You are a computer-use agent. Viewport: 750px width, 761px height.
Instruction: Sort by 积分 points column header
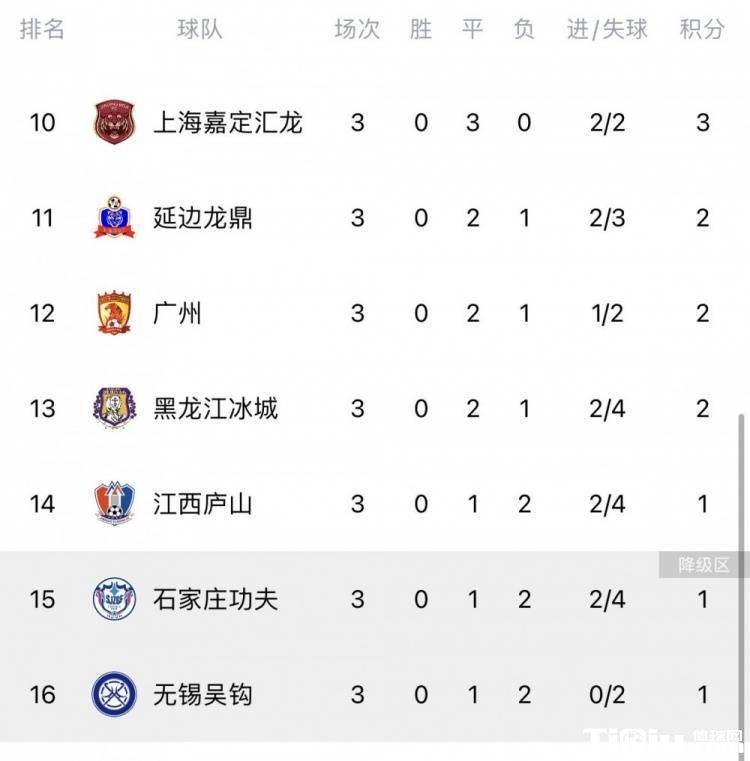coord(702,29)
